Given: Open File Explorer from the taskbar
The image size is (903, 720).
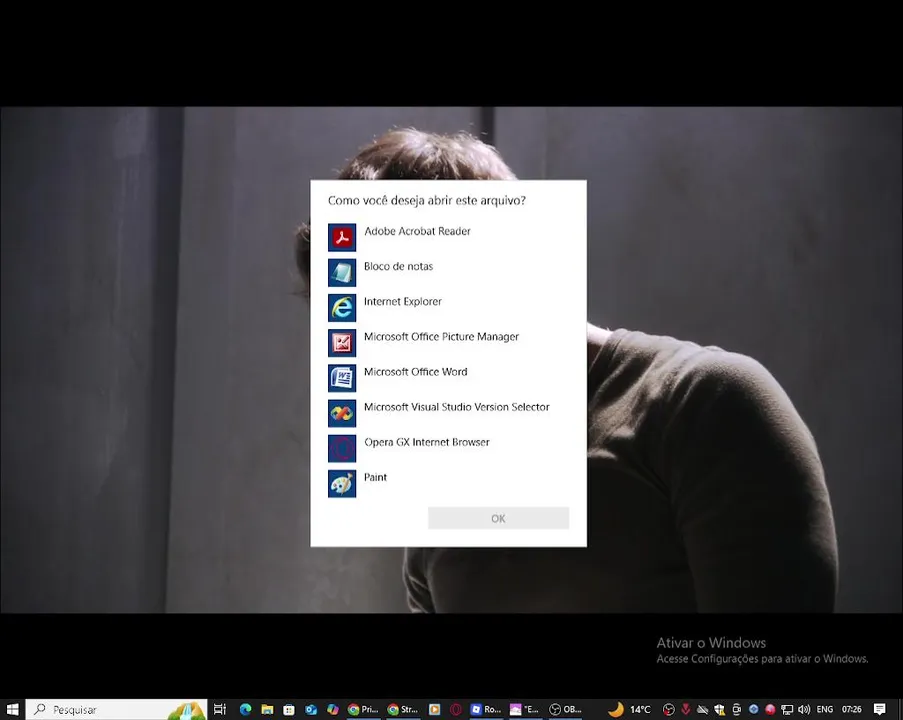Looking at the screenshot, I should click(x=267, y=710).
